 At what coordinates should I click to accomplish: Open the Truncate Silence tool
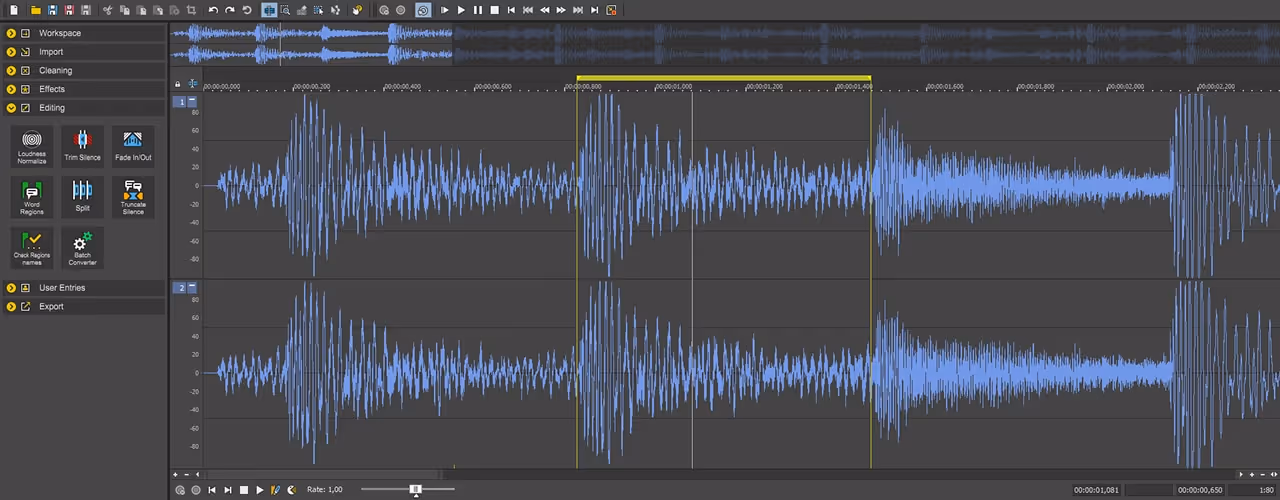pos(133,196)
